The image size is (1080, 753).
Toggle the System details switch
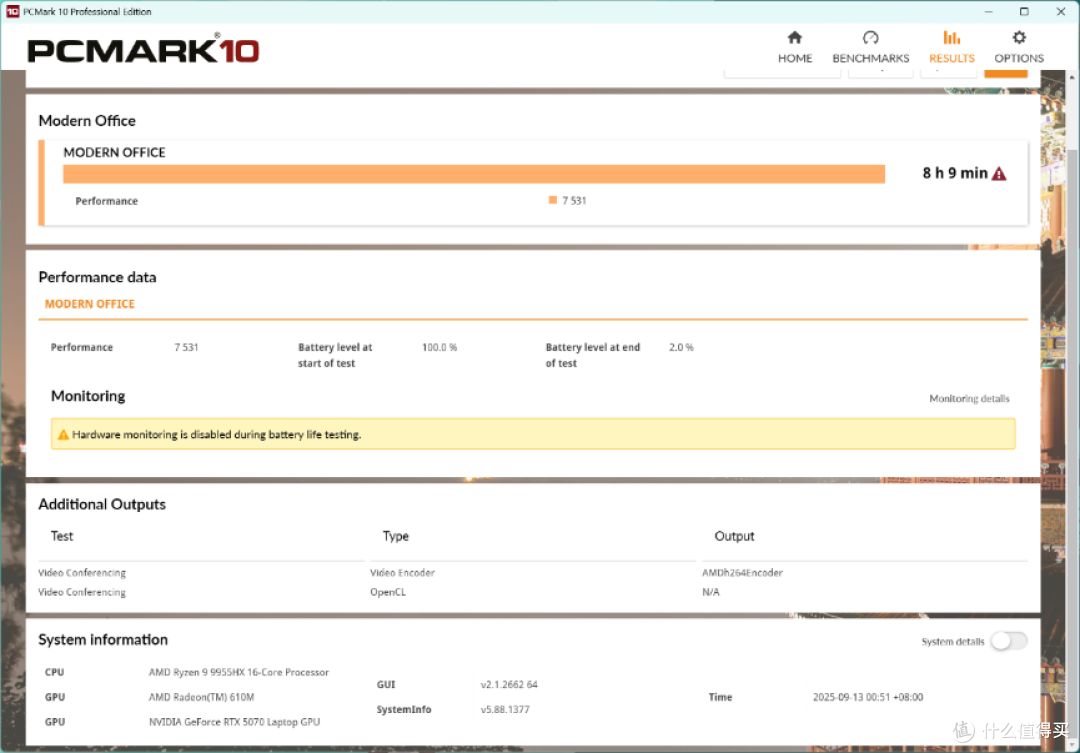click(1009, 641)
